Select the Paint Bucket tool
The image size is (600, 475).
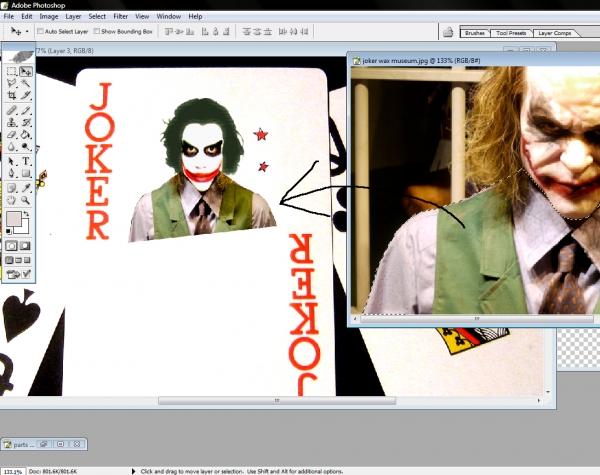26,134
